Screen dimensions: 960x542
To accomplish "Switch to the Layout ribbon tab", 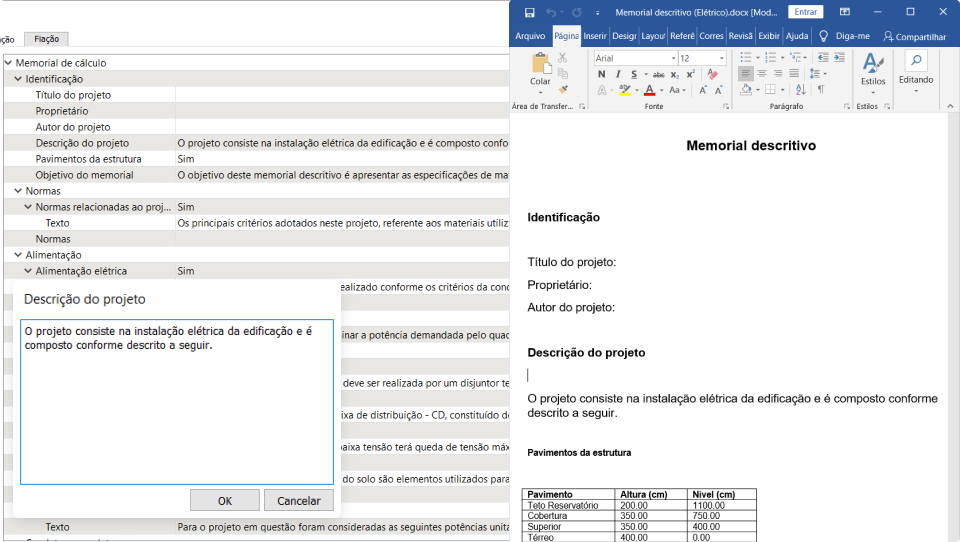I will [x=653, y=36].
